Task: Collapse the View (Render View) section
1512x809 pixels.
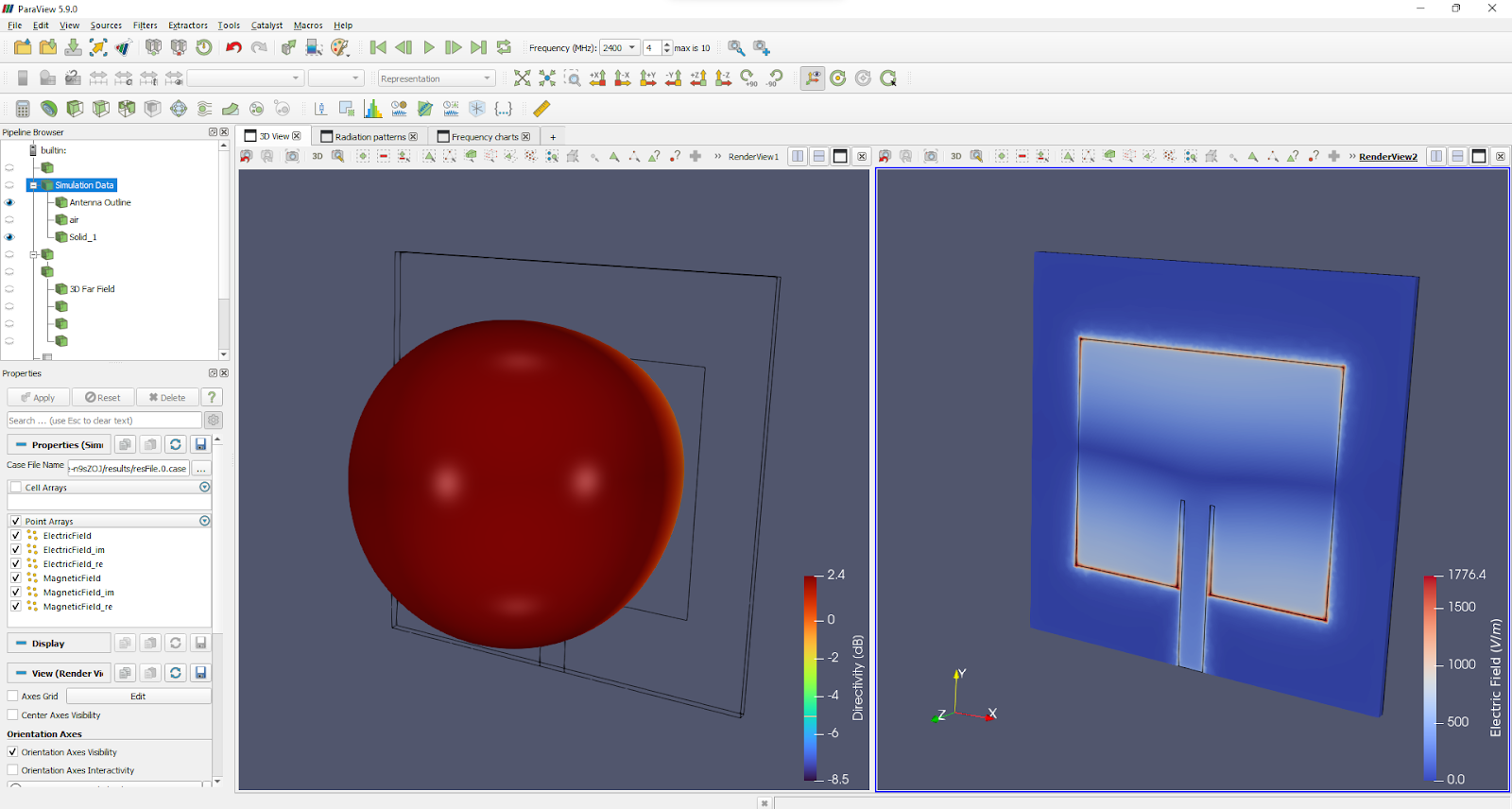Action: coord(59,673)
